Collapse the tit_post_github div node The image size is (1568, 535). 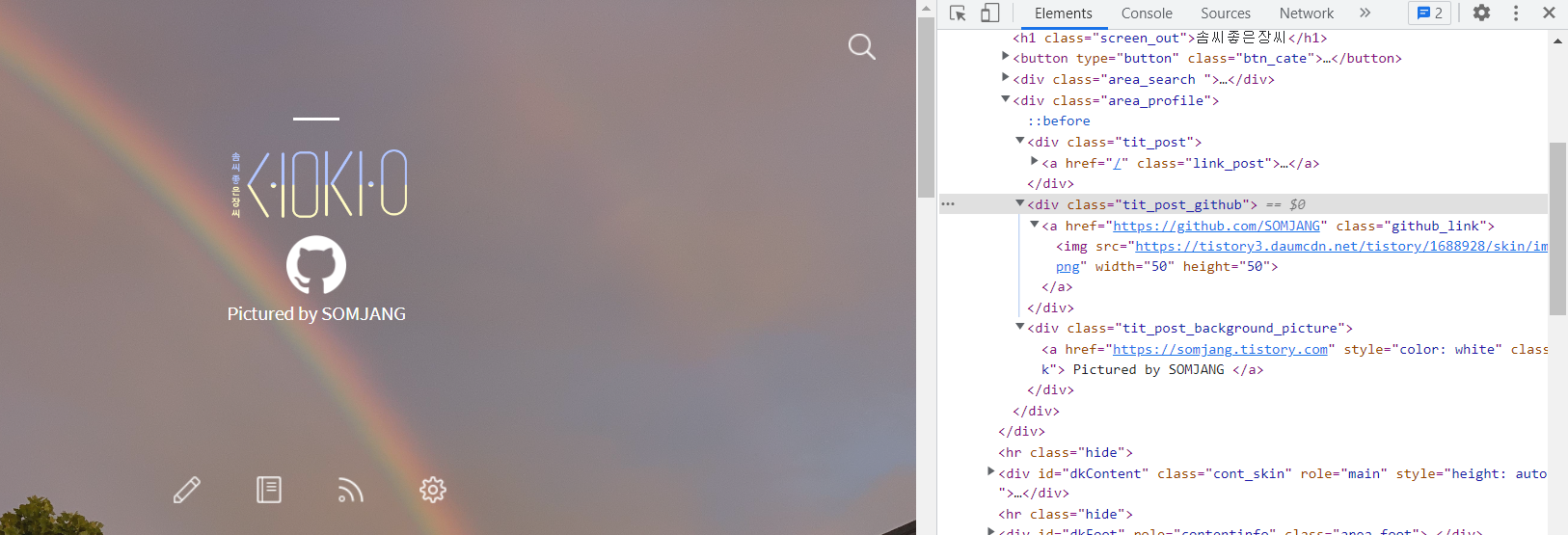[x=1020, y=203]
